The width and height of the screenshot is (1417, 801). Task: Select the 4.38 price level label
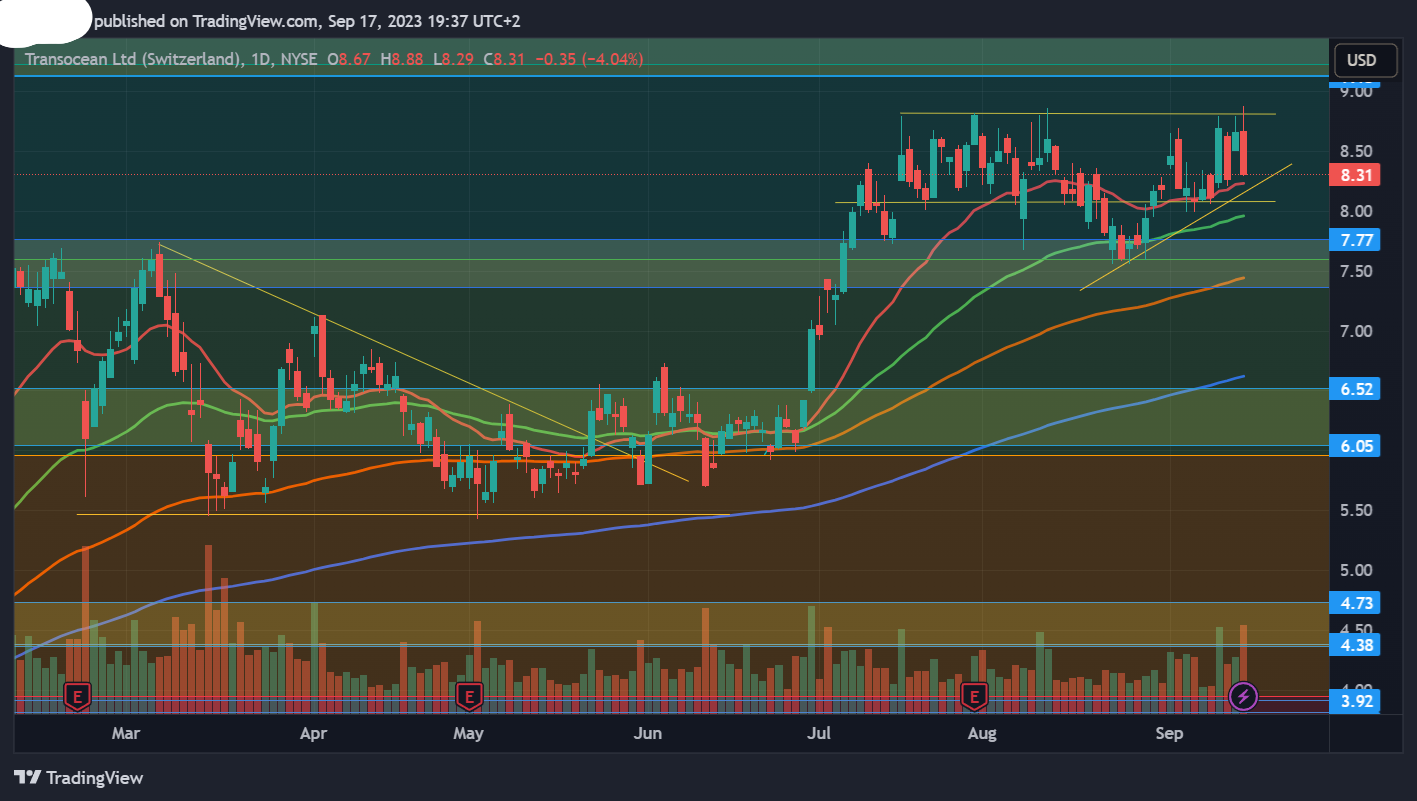point(1353,645)
